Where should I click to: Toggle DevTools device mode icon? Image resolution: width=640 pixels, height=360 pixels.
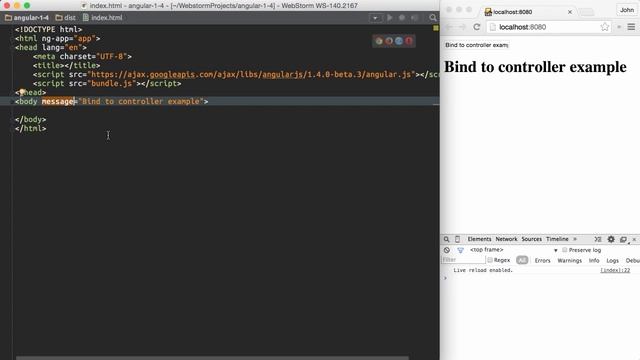tap(458, 239)
